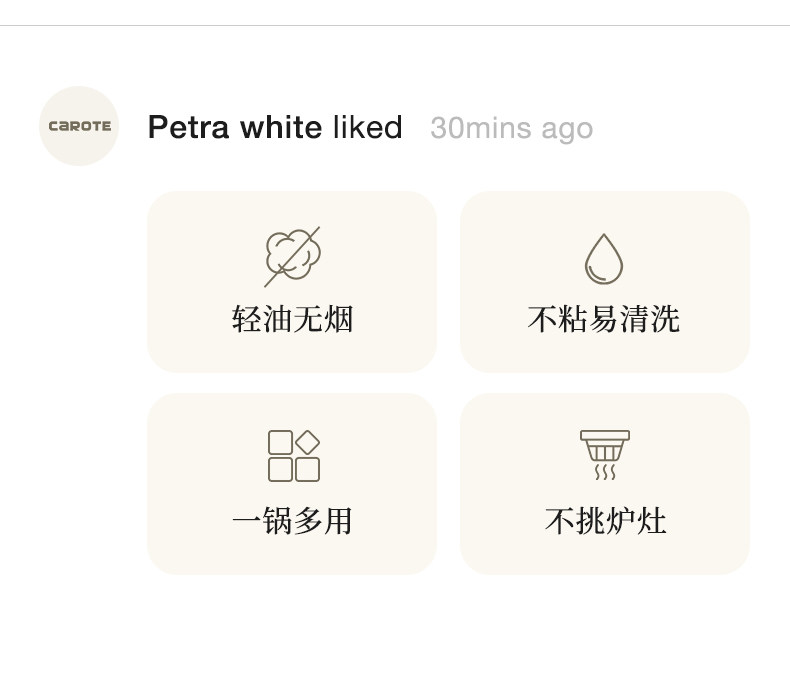790x675 pixels.
Task: Tap the top-right beige feature tile
Action: tap(604, 282)
